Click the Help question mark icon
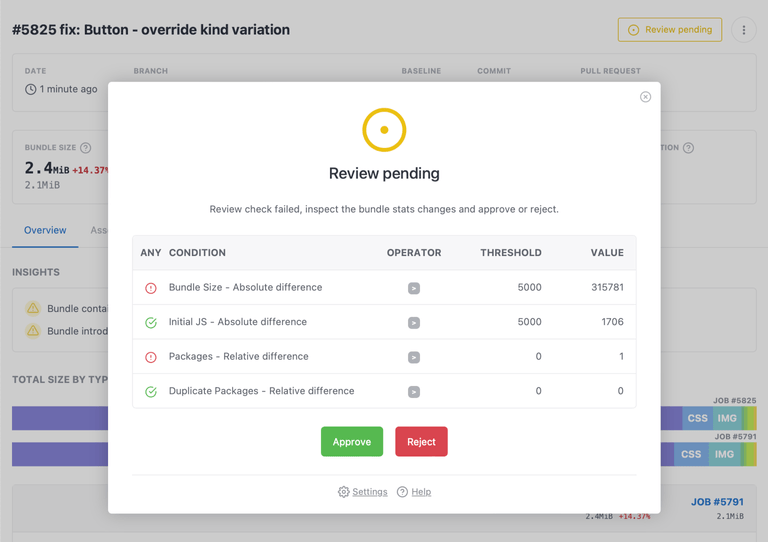 coord(402,492)
